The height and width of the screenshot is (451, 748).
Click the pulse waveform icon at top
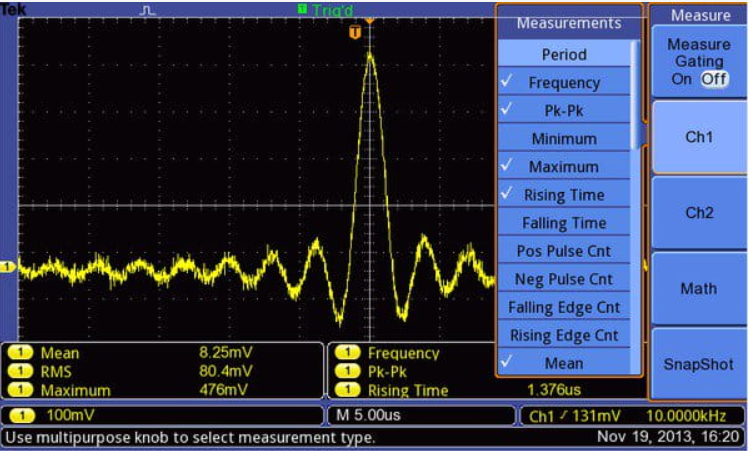pos(147,10)
